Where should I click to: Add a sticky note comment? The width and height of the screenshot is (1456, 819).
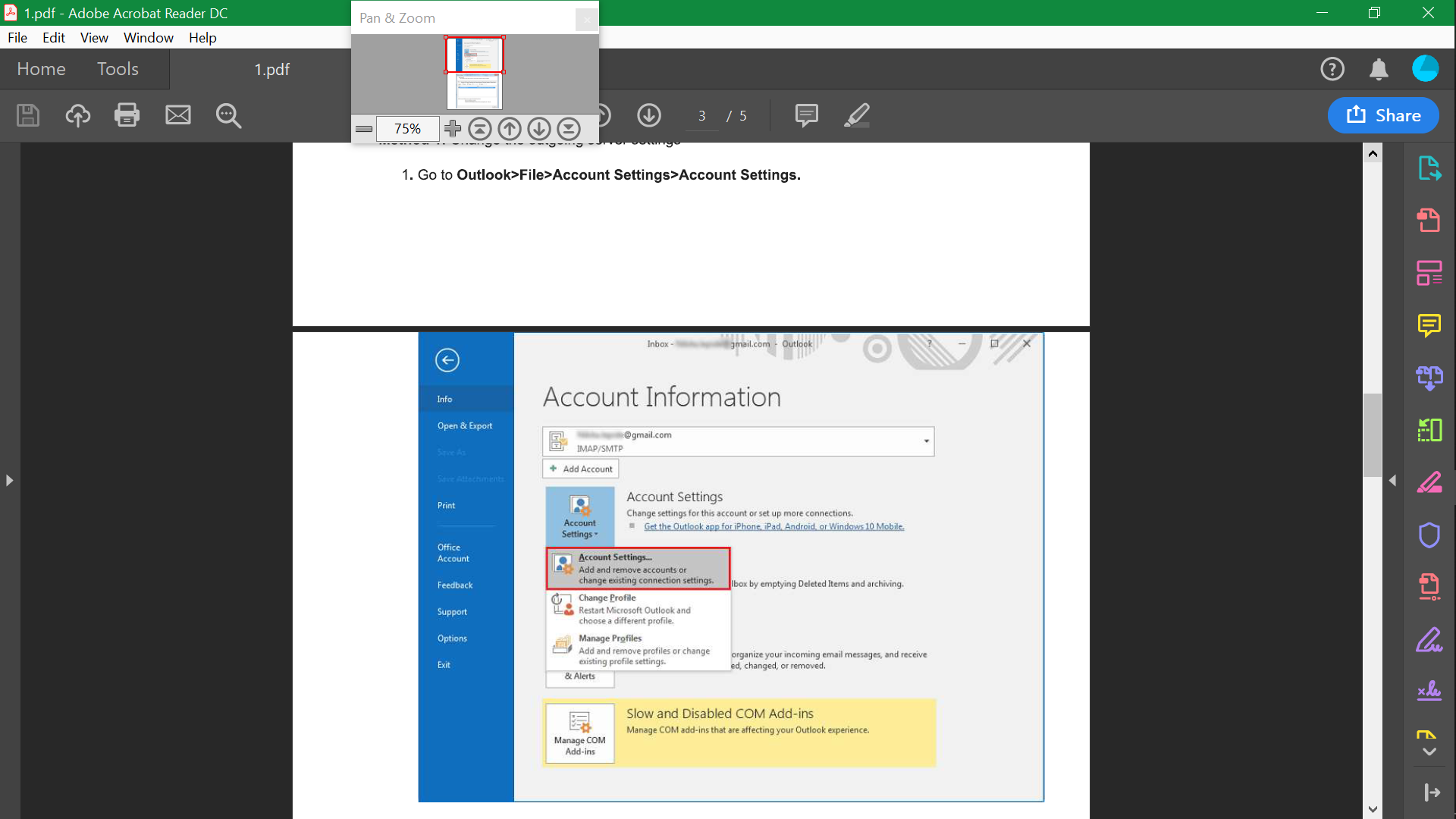coord(806,115)
